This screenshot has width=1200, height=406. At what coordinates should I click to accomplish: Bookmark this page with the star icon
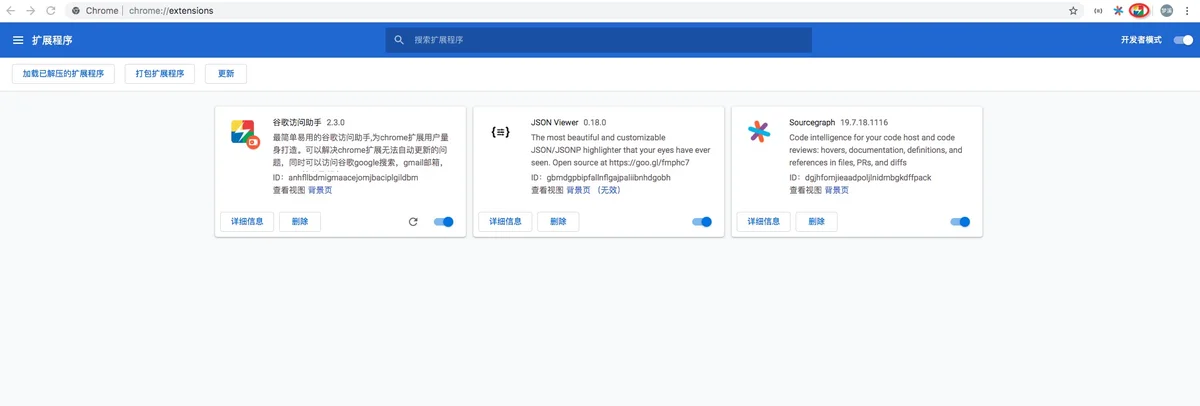pyautogui.click(x=1073, y=10)
